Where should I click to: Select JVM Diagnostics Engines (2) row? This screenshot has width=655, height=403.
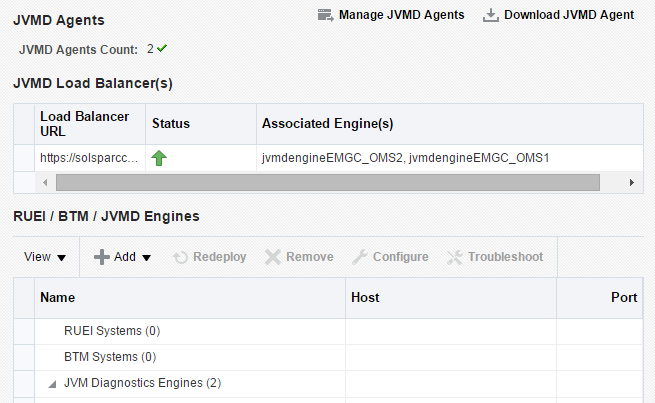coord(328,383)
